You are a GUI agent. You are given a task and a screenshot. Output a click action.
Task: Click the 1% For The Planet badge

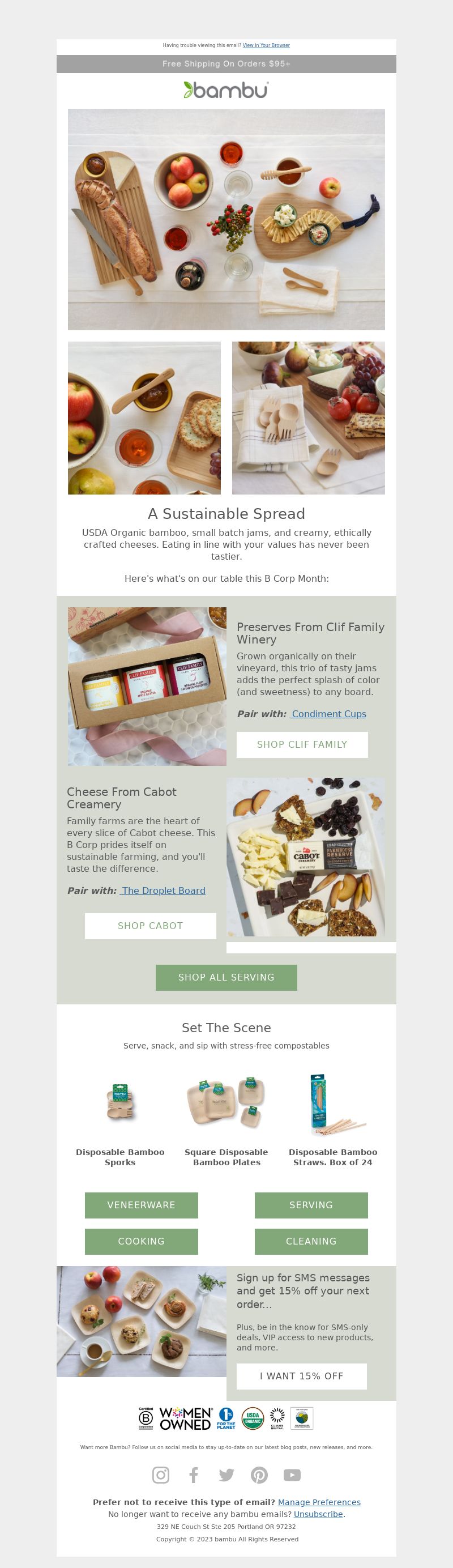point(226,1418)
